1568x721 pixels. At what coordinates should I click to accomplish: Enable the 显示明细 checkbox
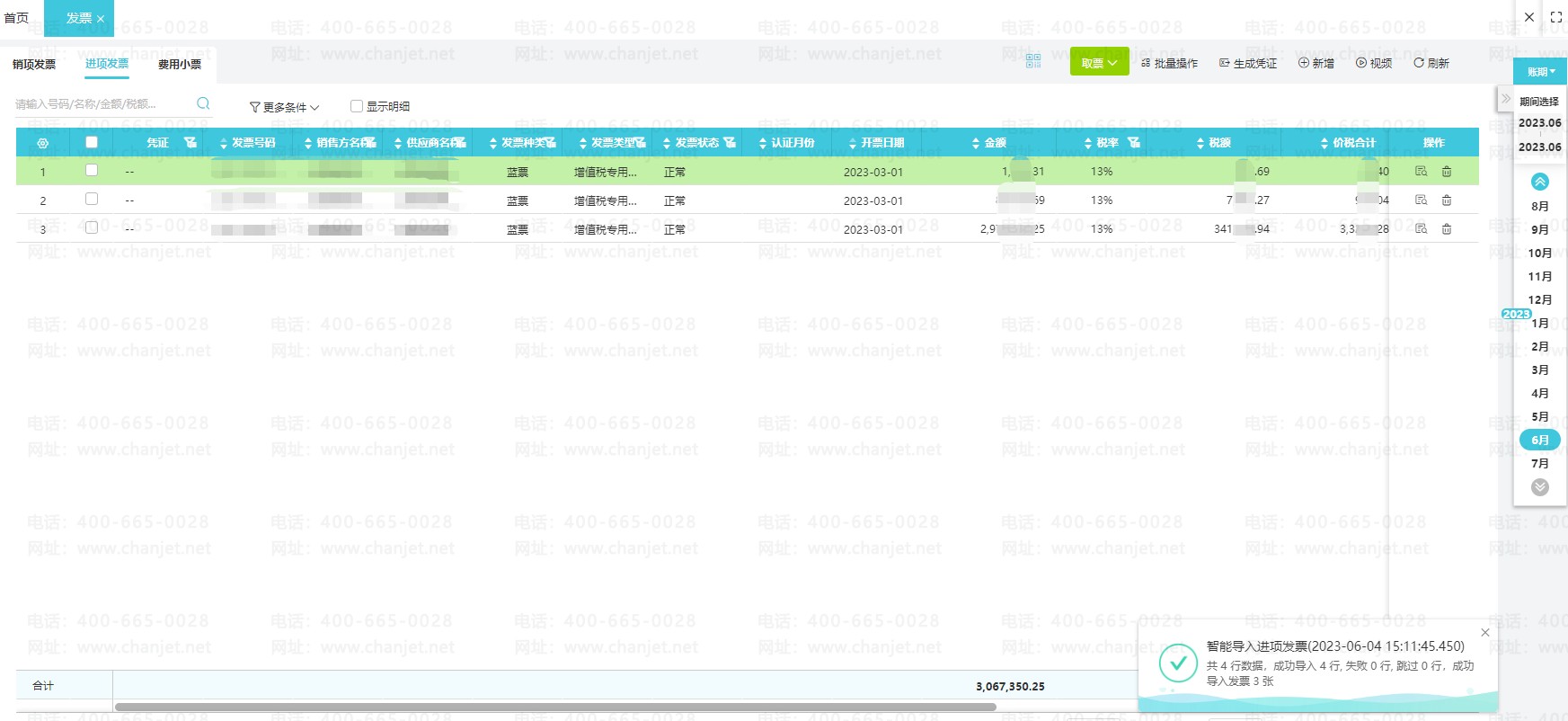(357, 106)
